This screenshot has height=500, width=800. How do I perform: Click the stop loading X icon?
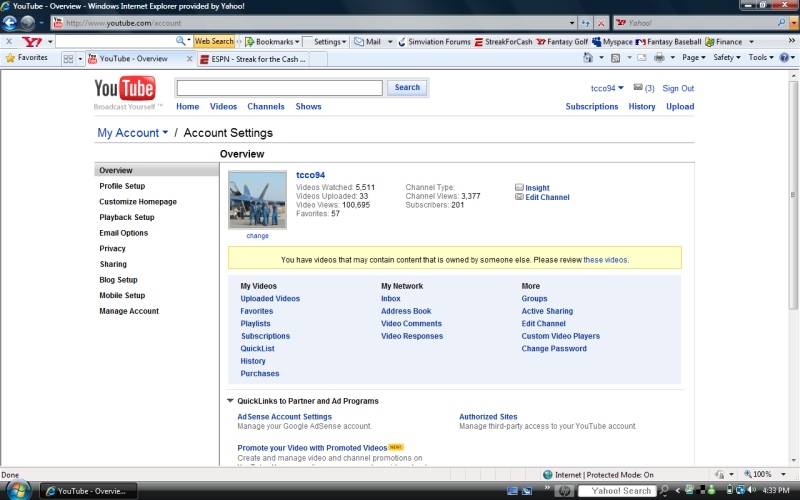pos(600,22)
